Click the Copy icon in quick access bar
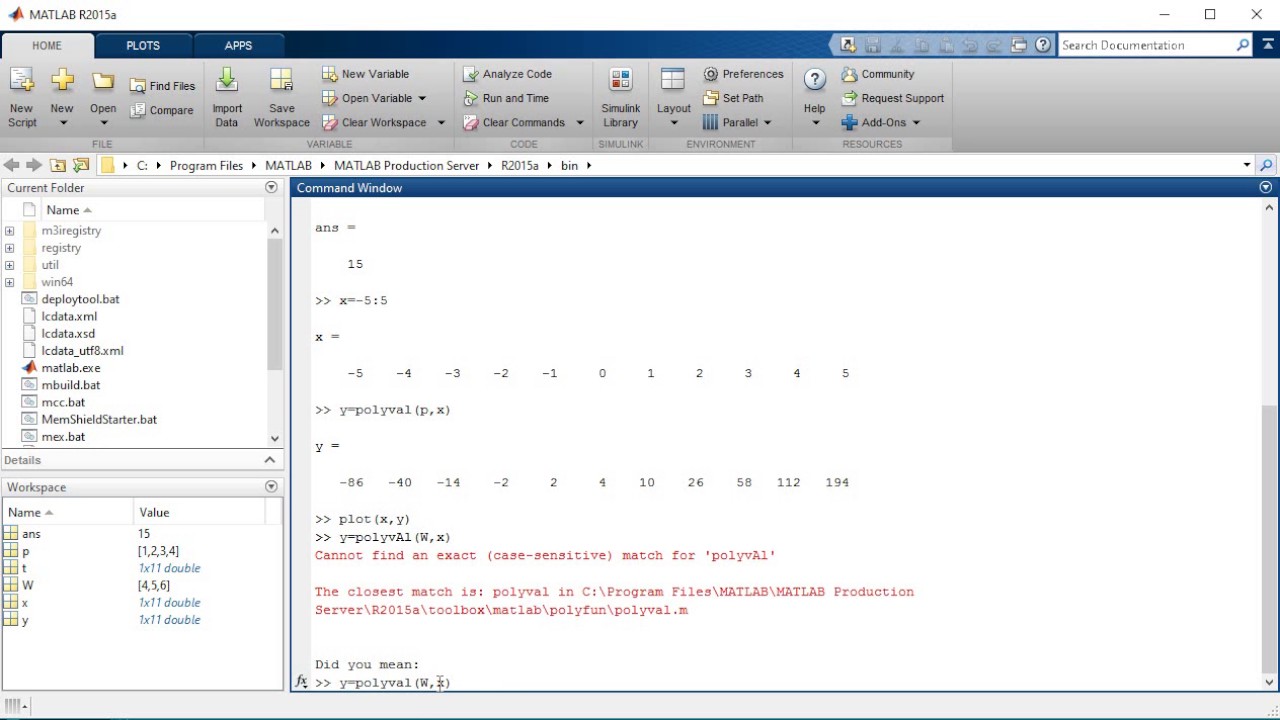This screenshot has height=720, width=1280. click(921, 45)
